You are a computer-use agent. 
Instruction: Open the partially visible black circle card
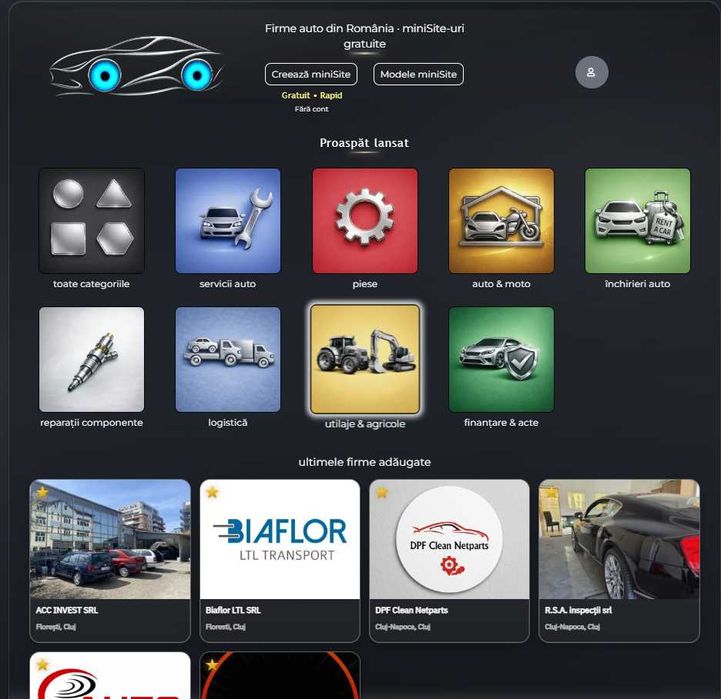tap(280, 676)
